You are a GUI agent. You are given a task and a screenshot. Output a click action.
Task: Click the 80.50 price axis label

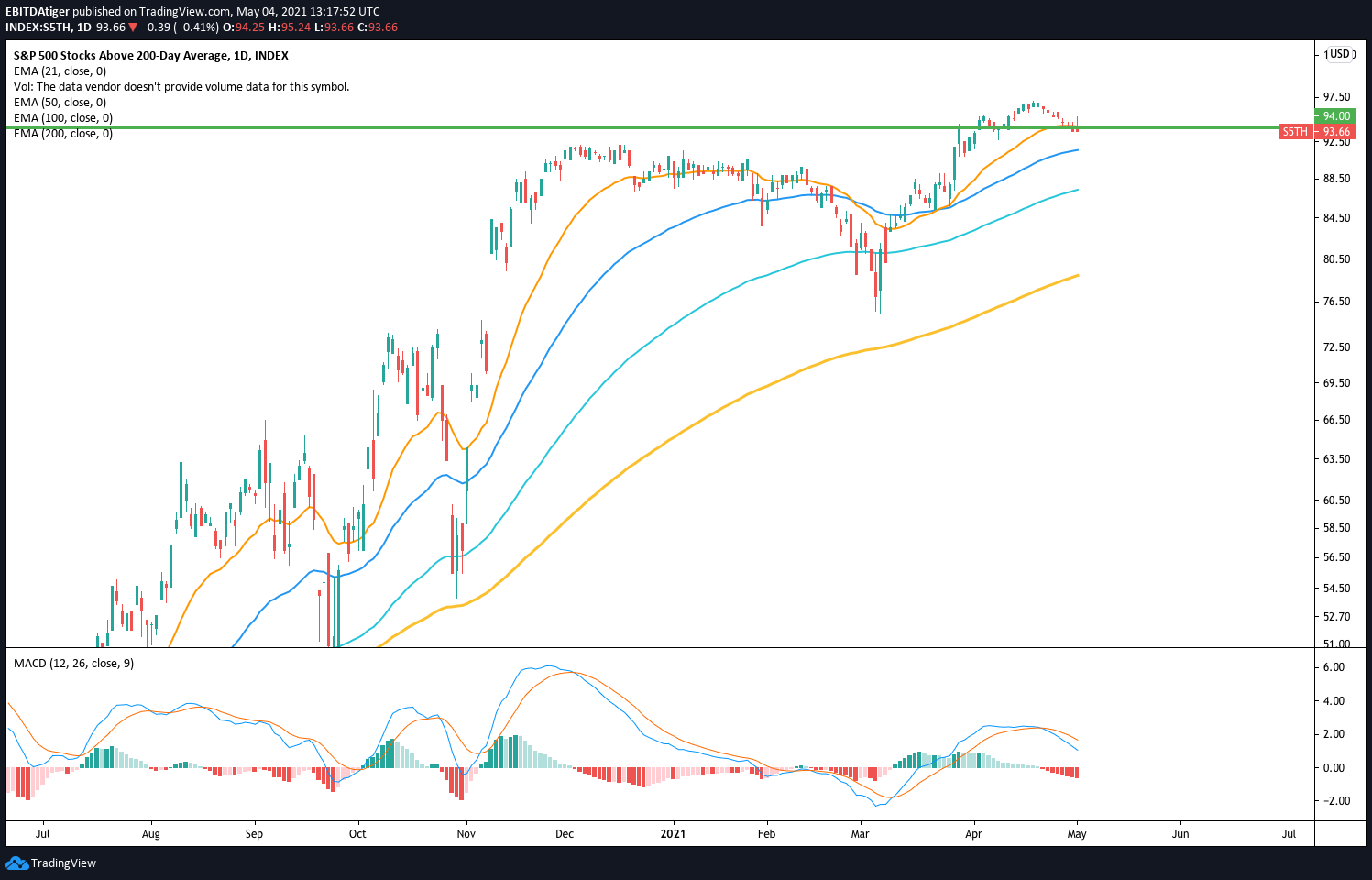point(1336,259)
